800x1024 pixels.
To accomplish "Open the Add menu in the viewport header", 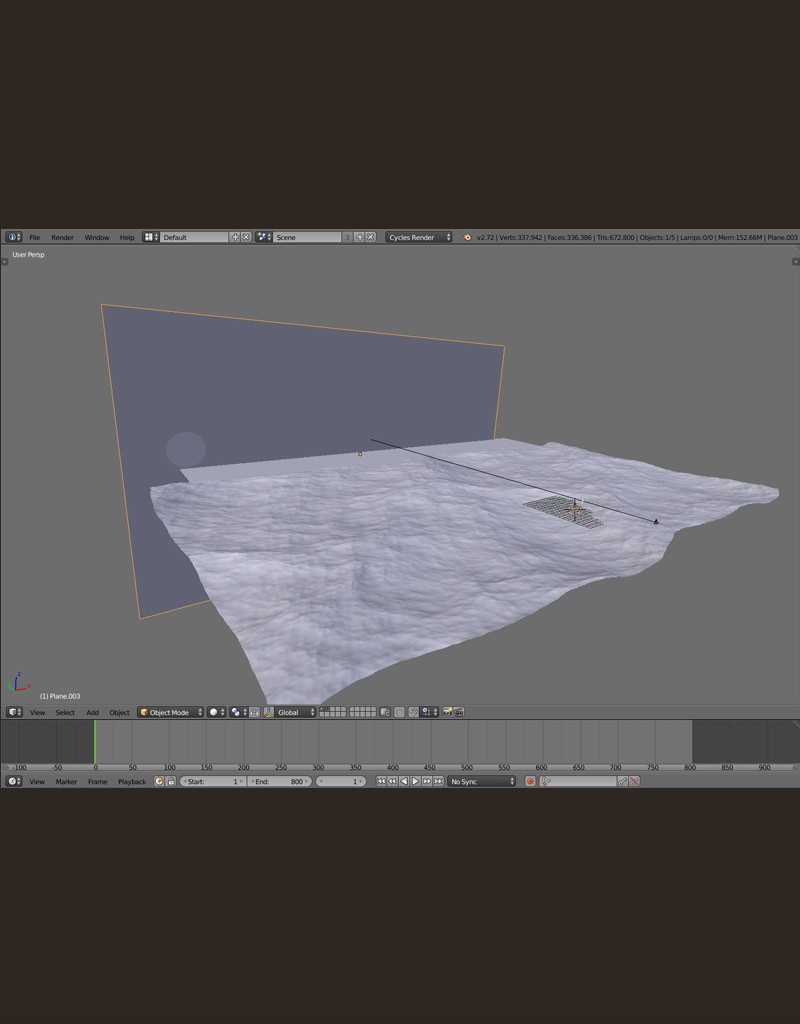I will click(x=92, y=712).
